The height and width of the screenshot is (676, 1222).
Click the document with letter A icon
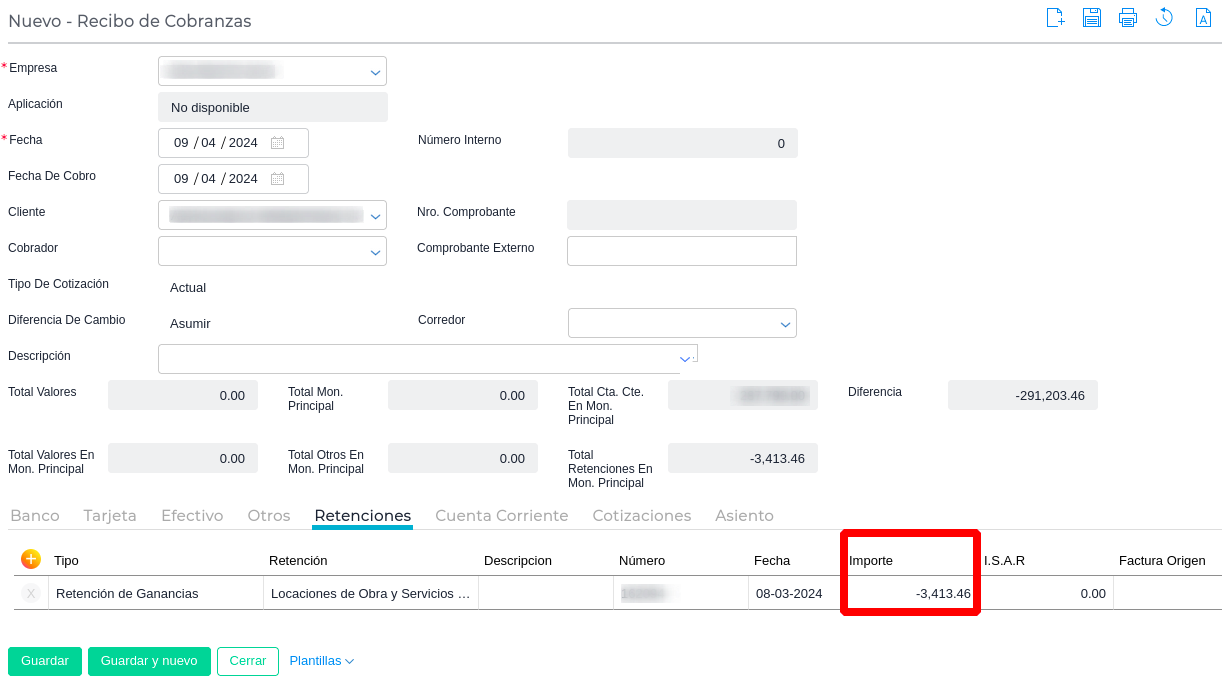1204,18
